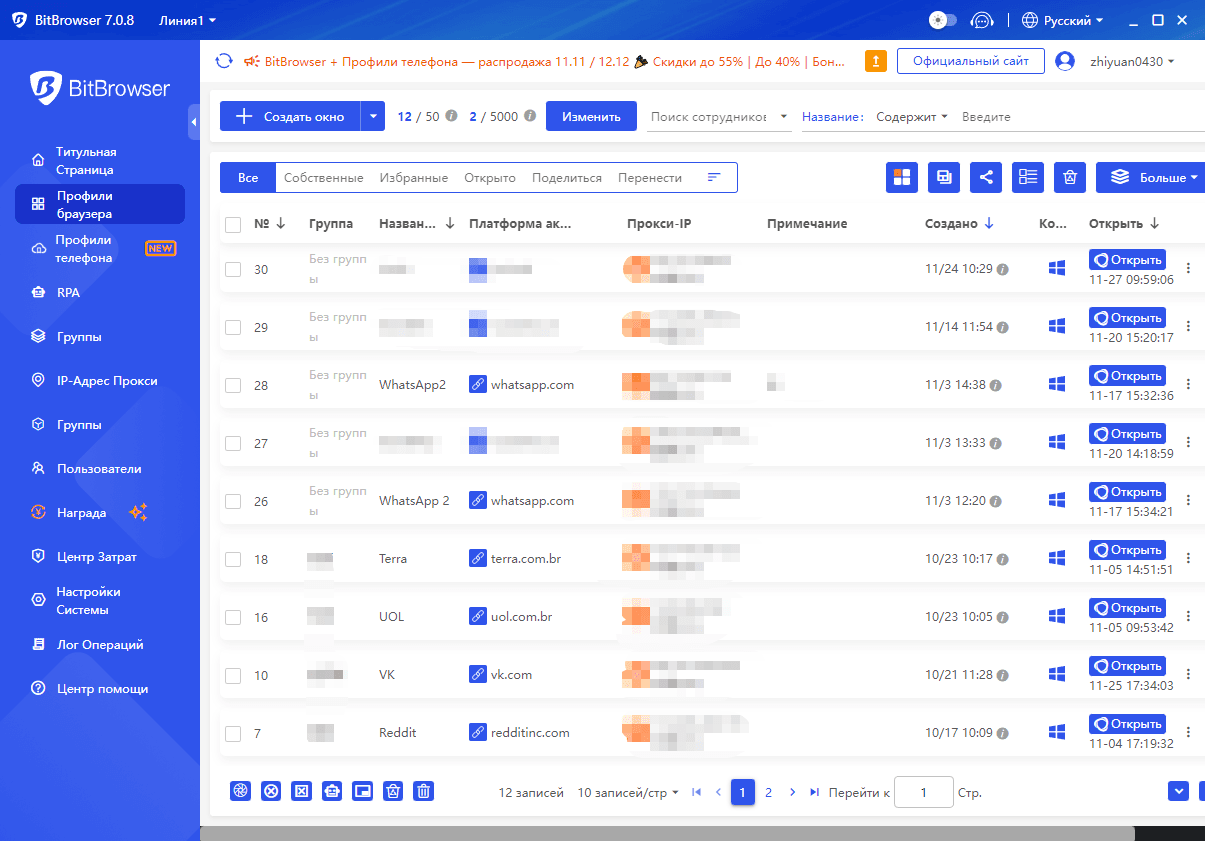Check the select-all checkbox in the table header
This screenshot has height=841, width=1205.
[232, 224]
